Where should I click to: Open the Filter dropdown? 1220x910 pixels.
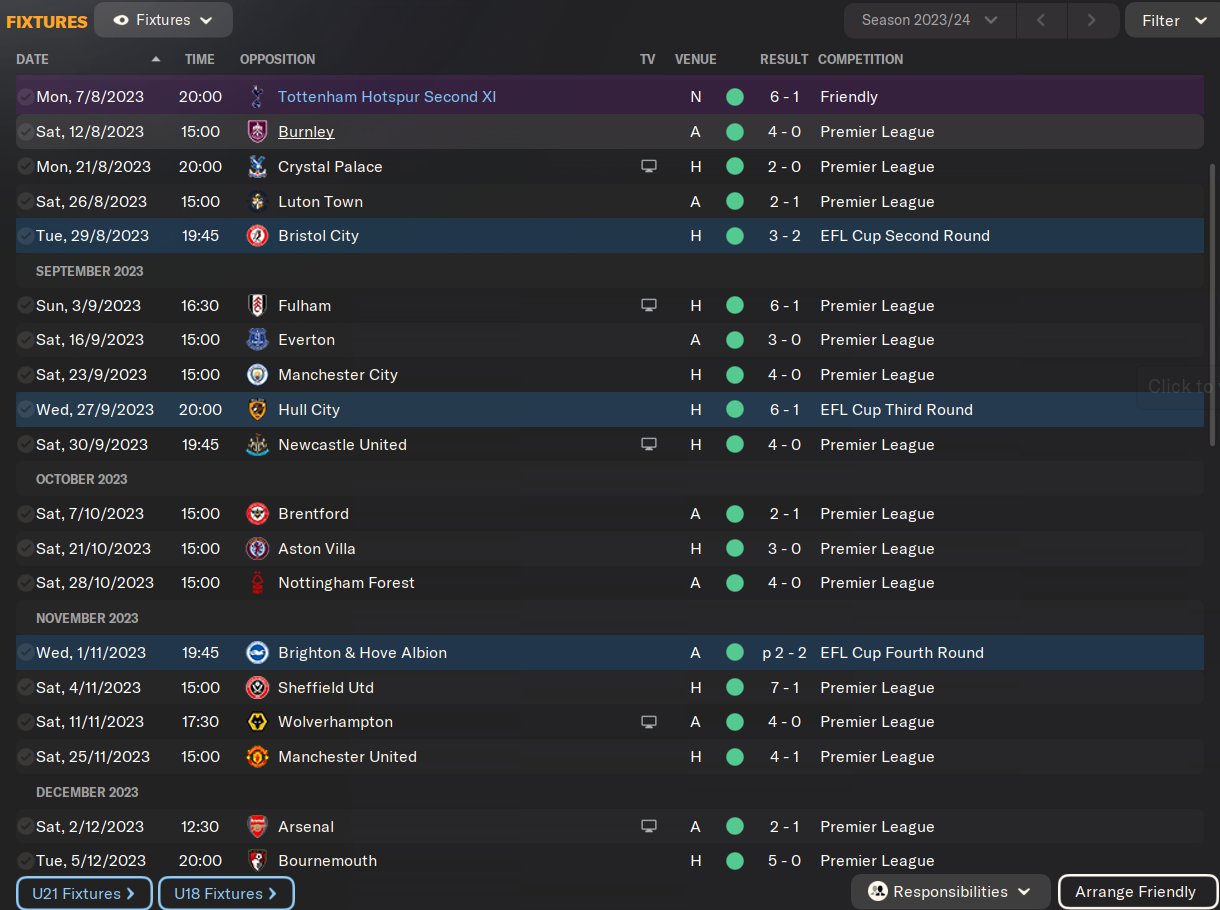click(x=1173, y=20)
